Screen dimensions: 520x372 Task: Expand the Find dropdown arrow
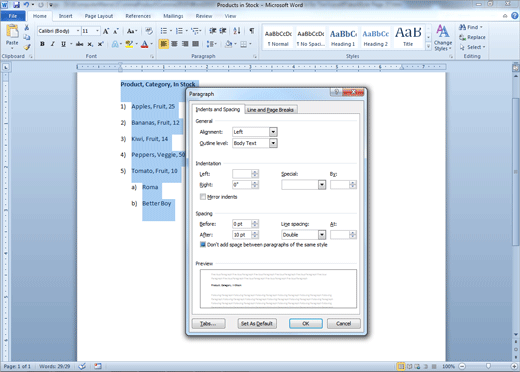click(x=481, y=27)
